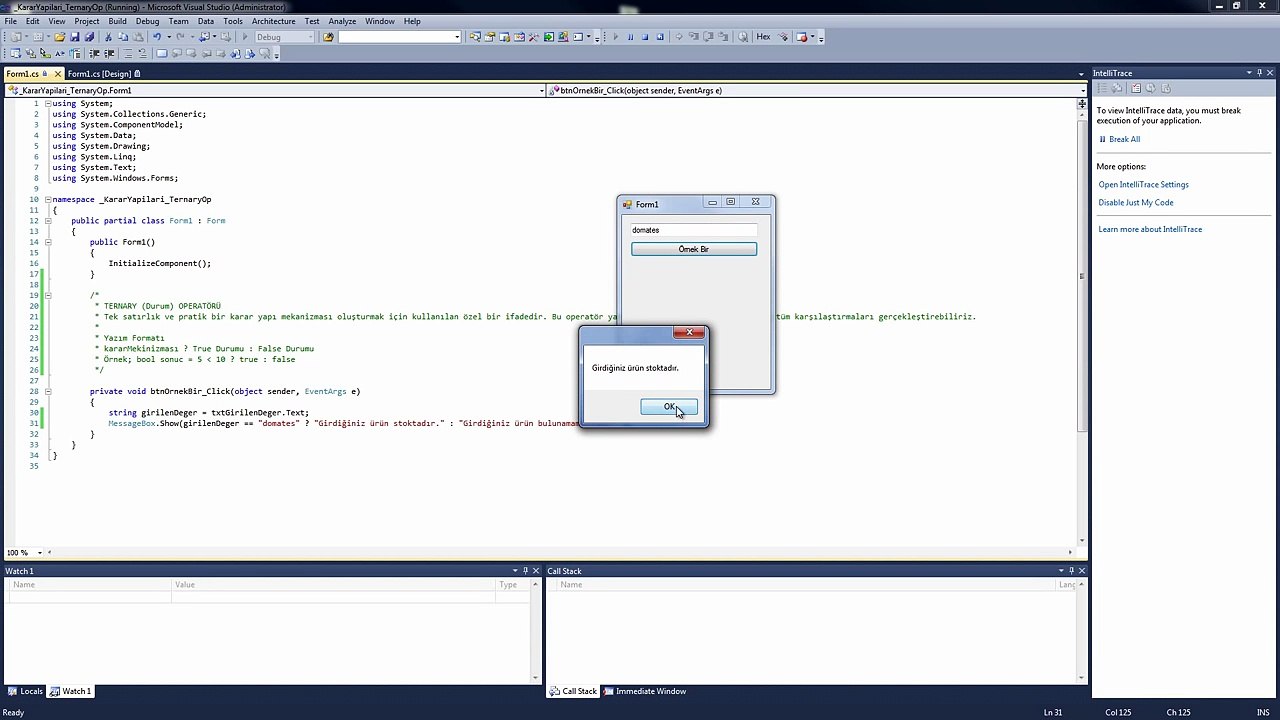Open the Debug configuration dropdown
Viewport: 1280px width, 720px height.
pos(284,37)
